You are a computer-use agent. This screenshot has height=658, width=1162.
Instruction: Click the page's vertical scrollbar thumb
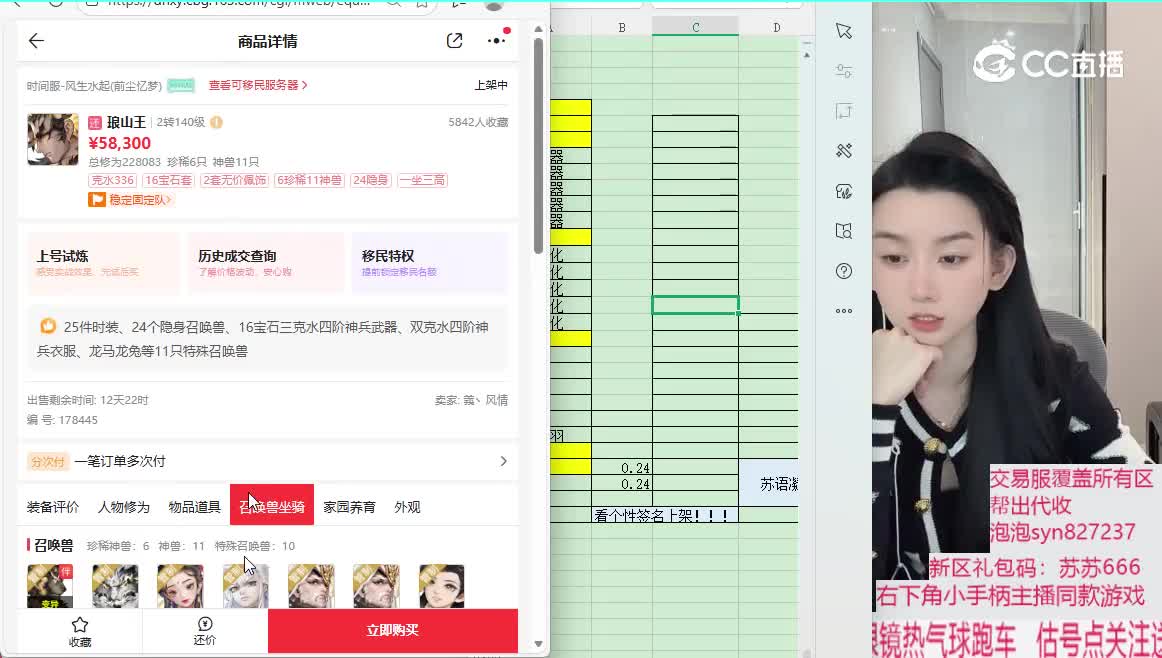539,144
